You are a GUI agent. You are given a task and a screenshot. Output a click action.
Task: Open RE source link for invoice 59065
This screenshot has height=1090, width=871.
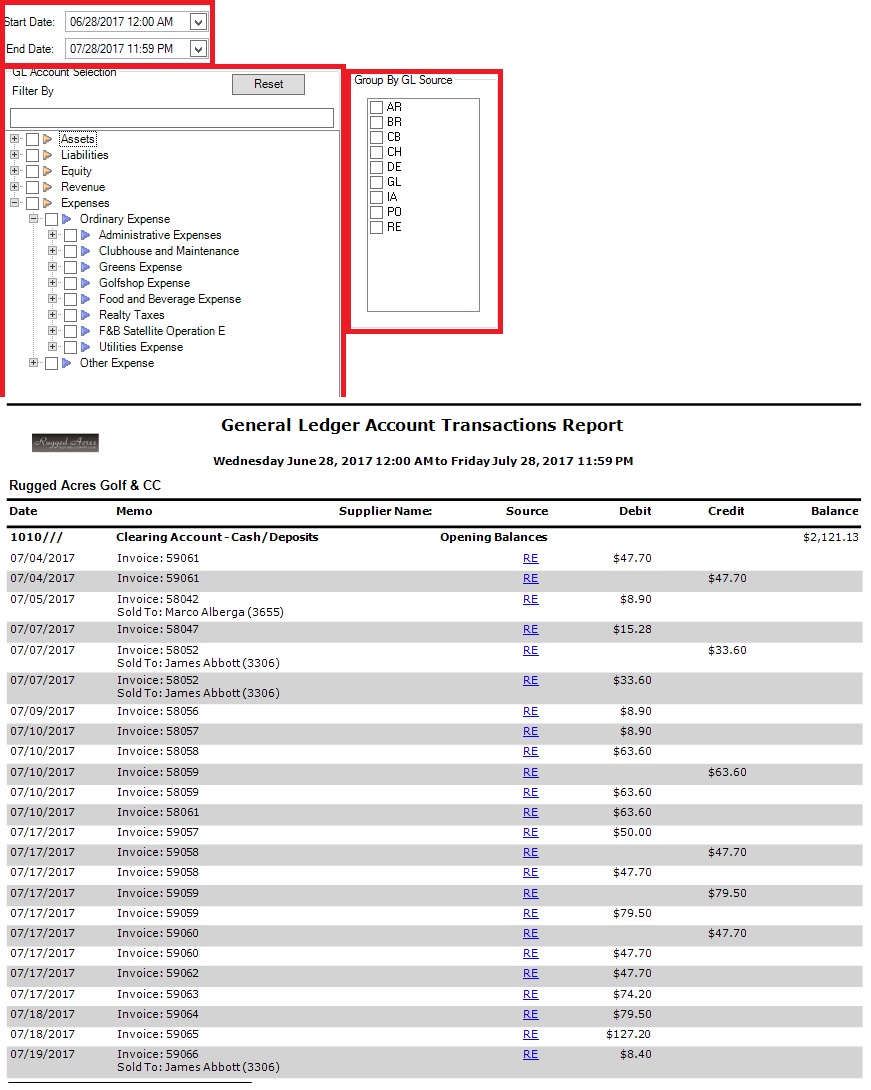point(530,1034)
